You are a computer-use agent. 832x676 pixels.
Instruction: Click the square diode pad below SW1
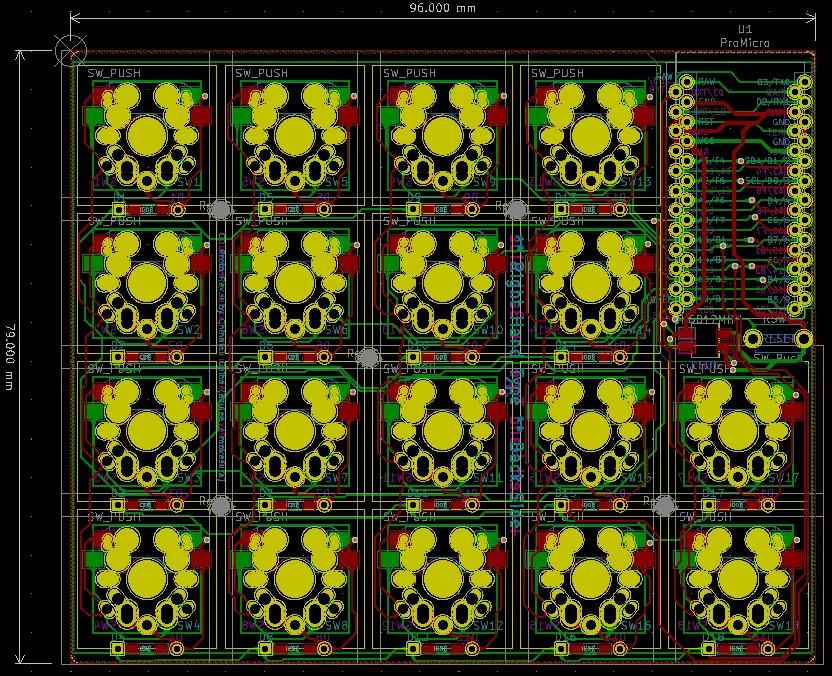pos(118,210)
